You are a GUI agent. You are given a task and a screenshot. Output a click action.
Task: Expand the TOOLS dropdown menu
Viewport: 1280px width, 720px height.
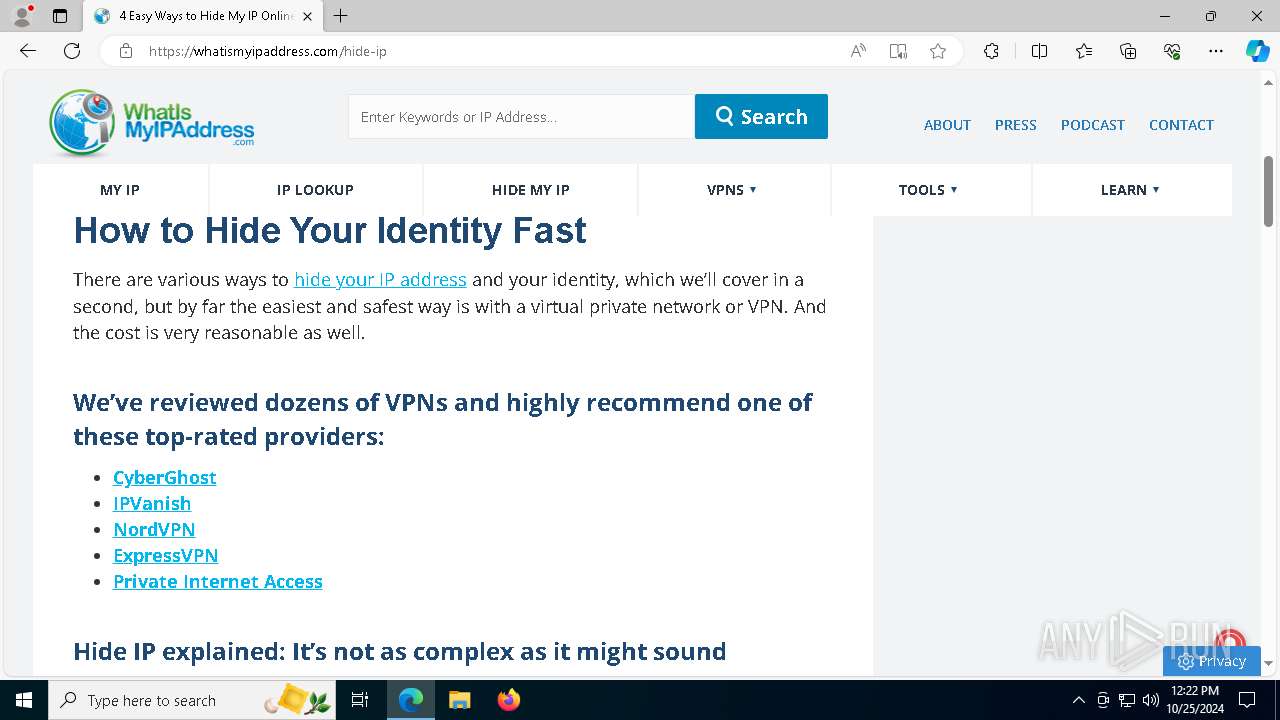928,190
